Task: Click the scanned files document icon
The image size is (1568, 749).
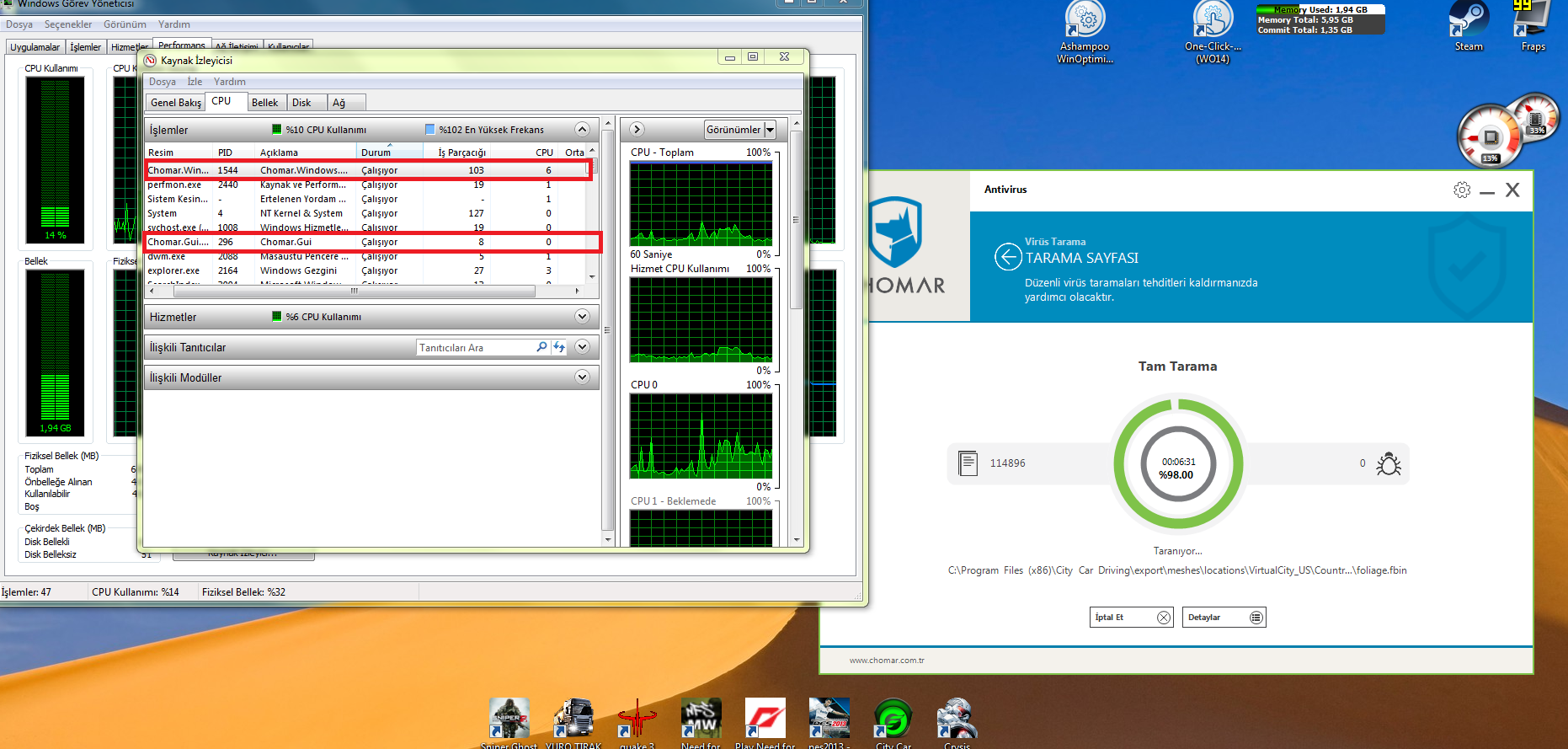Action: coord(968,463)
